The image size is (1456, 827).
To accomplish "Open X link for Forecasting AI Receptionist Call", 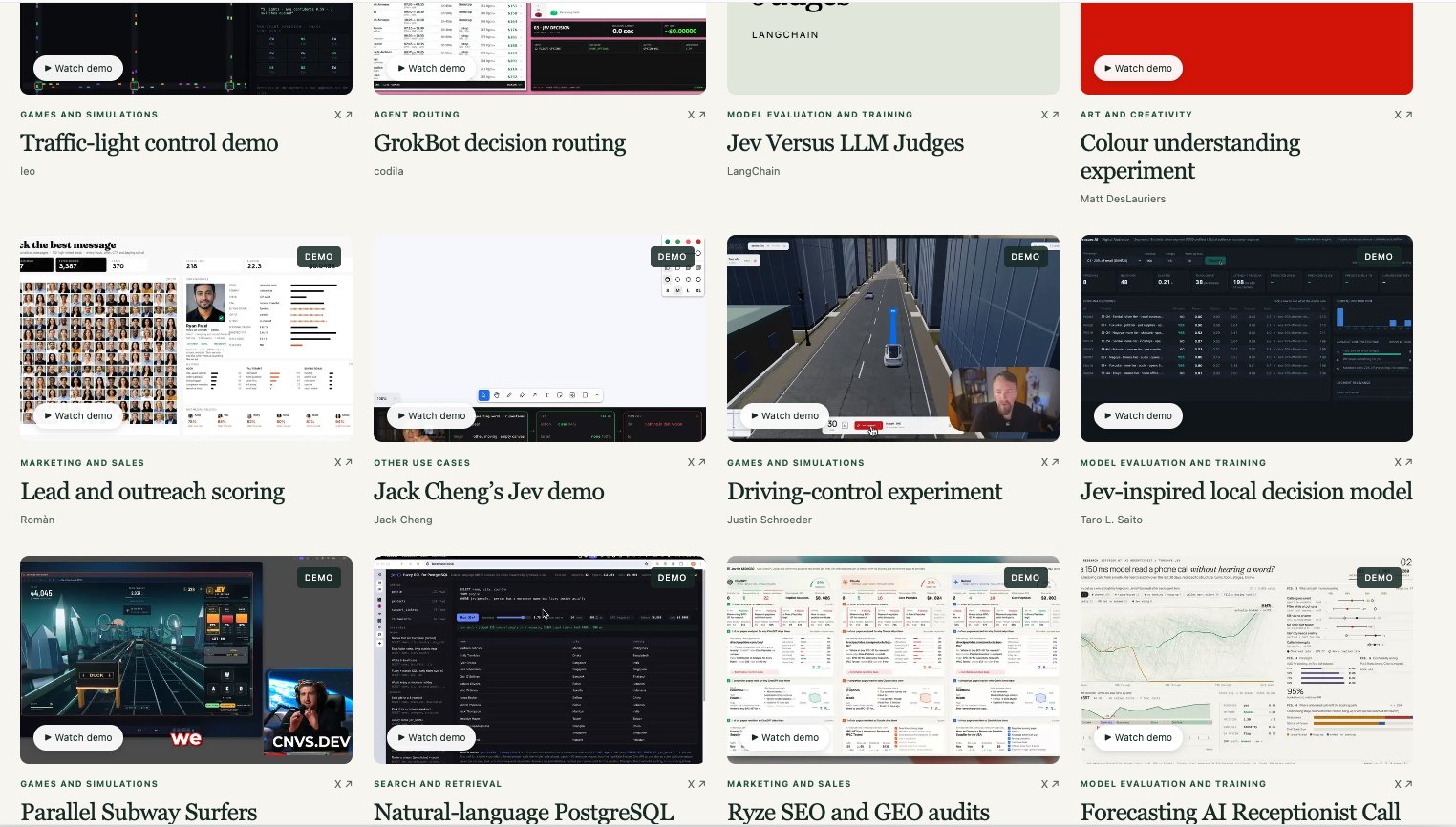I will tap(1403, 784).
